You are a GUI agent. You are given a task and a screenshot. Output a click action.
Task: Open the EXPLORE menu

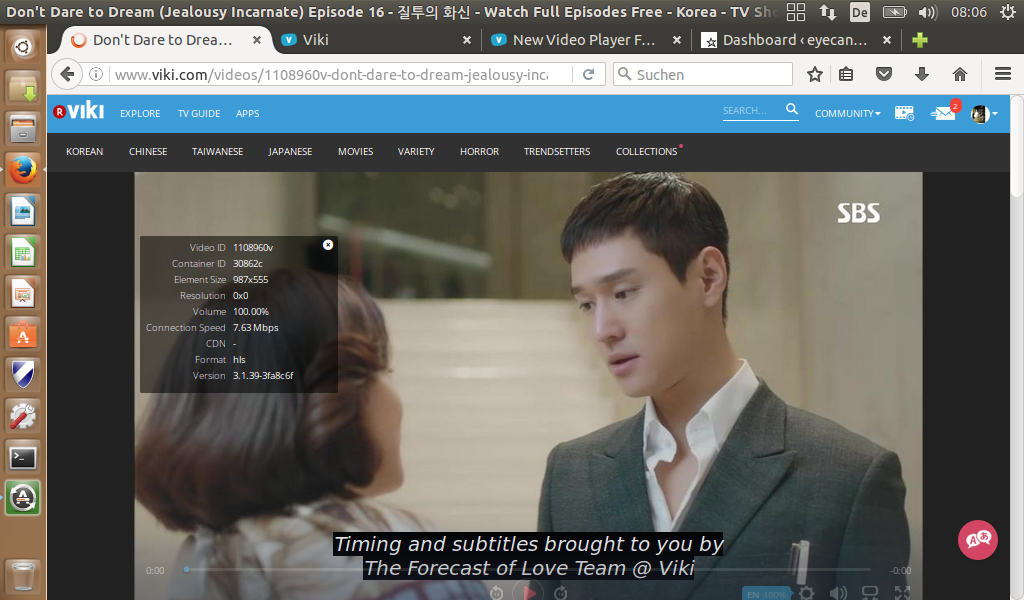coord(140,114)
